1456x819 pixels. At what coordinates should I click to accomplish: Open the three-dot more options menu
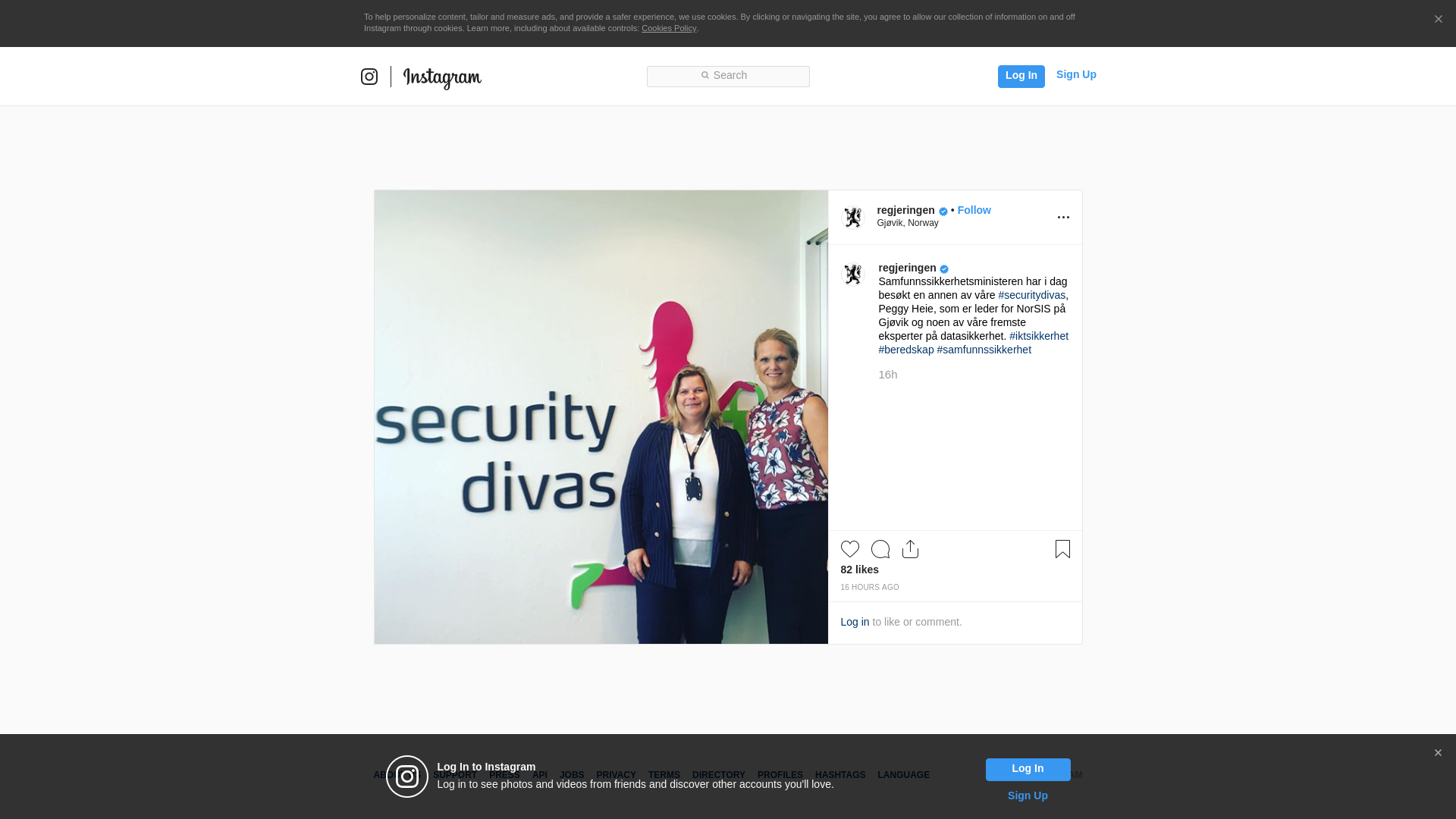click(1063, 218)
